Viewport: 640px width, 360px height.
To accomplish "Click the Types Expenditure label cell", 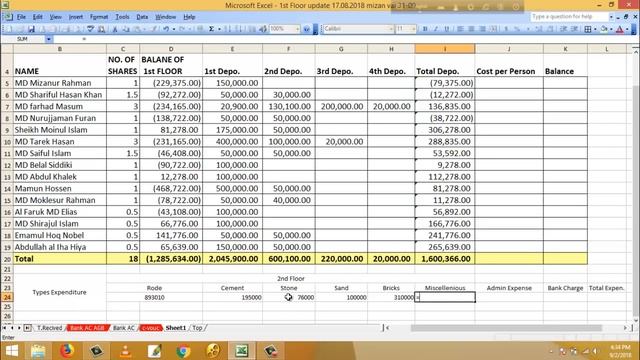I will [60, 292].
